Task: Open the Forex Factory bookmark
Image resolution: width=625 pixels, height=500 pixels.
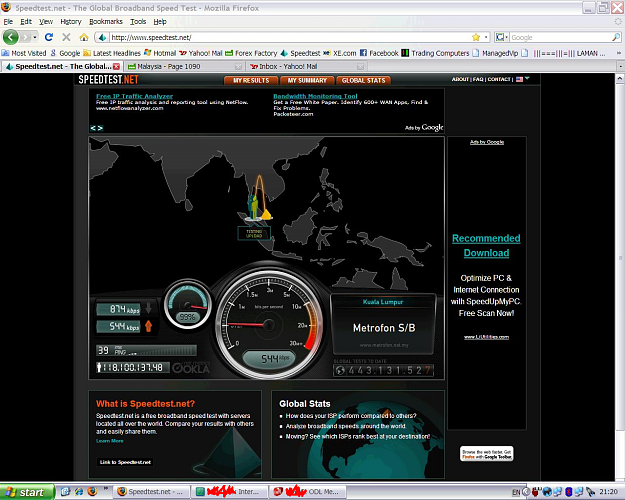Action: pos(251,53)
